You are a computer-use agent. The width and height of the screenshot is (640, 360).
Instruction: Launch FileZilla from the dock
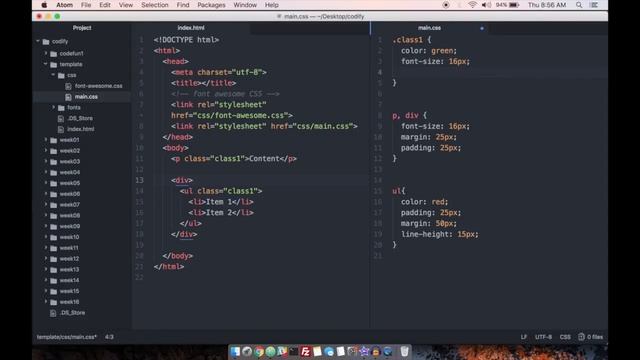(305, 351)
